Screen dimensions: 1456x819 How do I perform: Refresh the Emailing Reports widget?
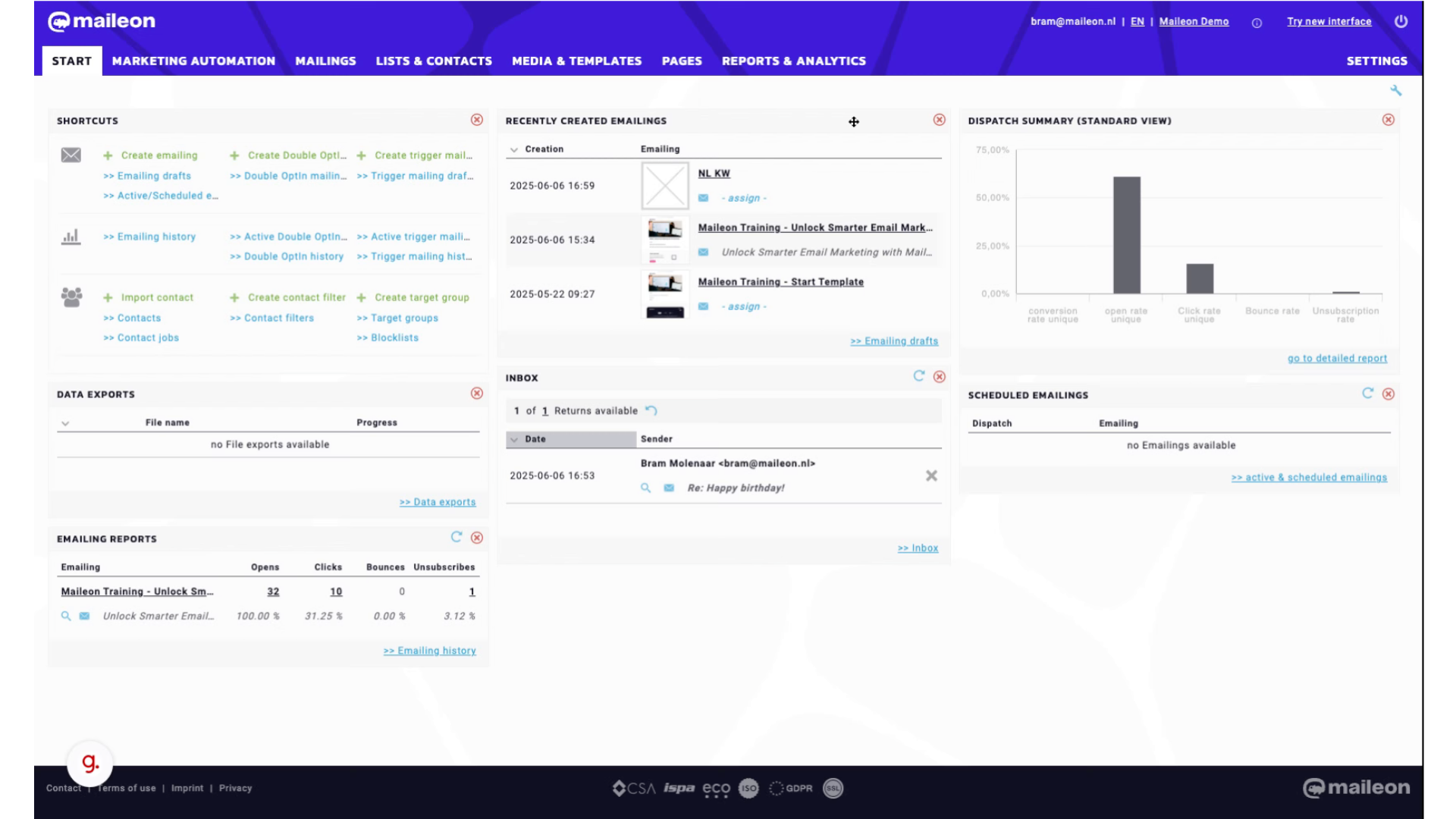coord(457,537)
